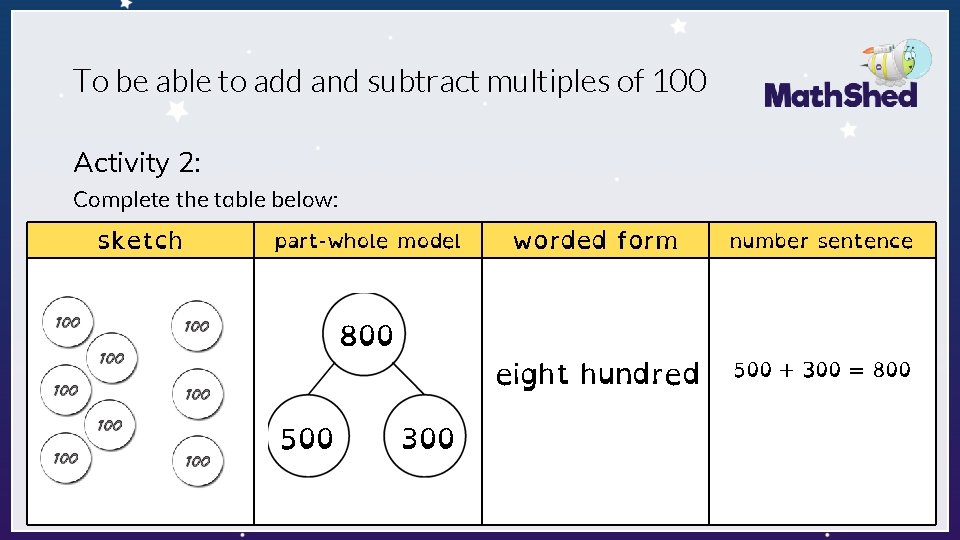Click the MathShed logo text
The width and height of the screenshot is (960, 540).
(x=840, y=96)
